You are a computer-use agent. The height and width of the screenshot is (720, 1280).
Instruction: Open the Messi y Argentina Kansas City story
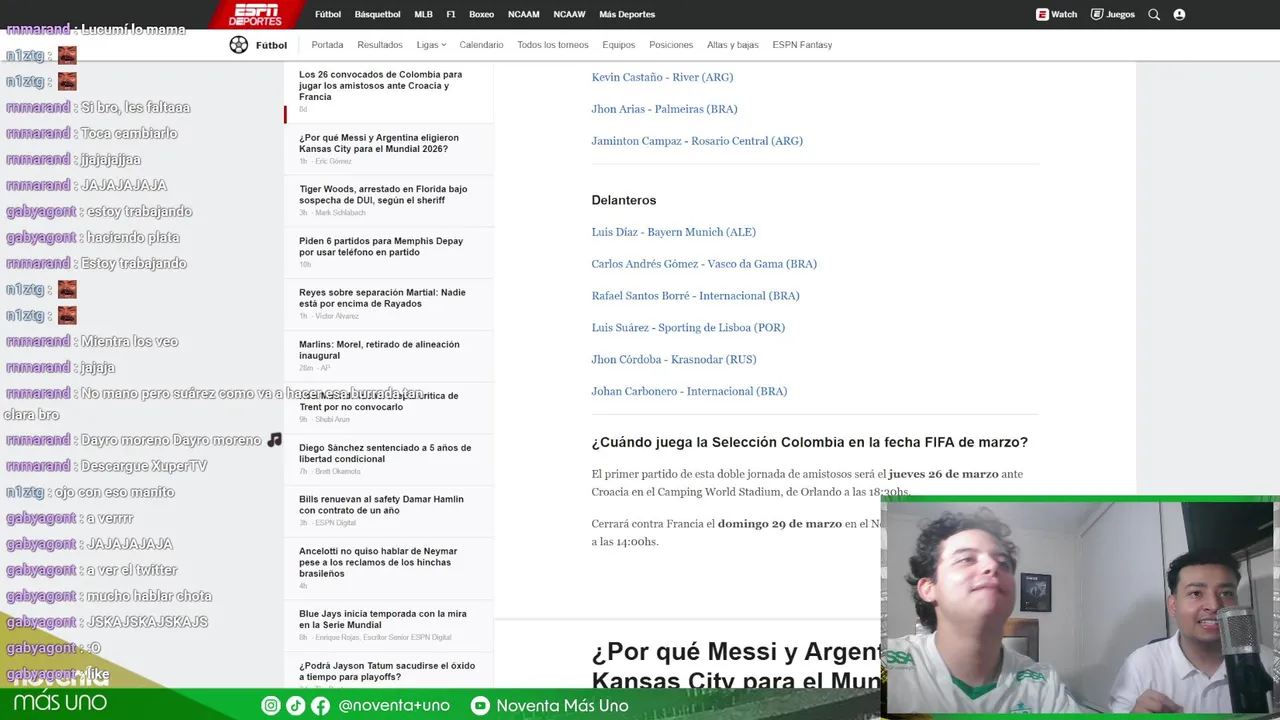click(x=379, y=143)
